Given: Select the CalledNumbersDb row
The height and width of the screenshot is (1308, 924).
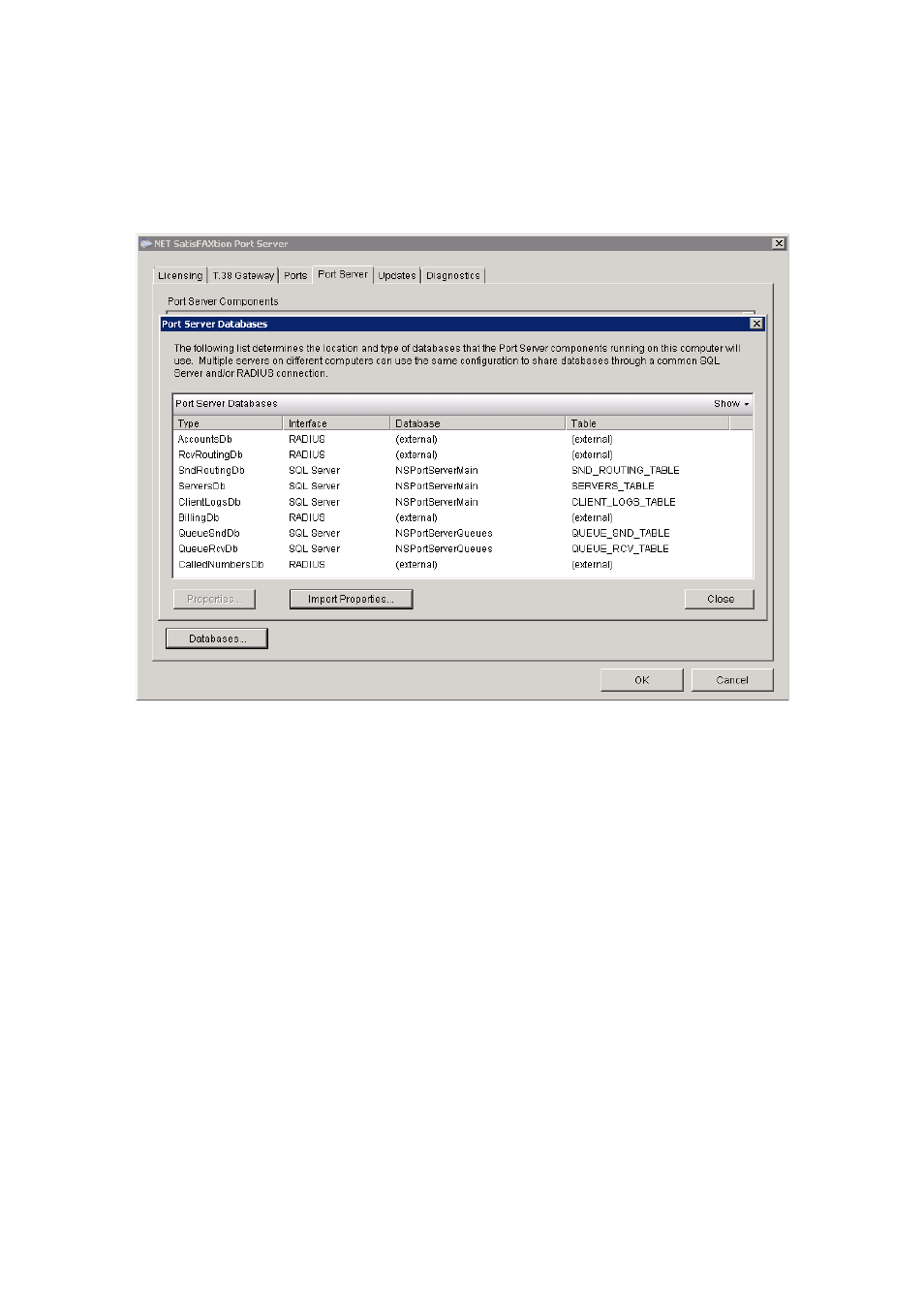Looking at the screenshot, I should [x=463, y=564].
